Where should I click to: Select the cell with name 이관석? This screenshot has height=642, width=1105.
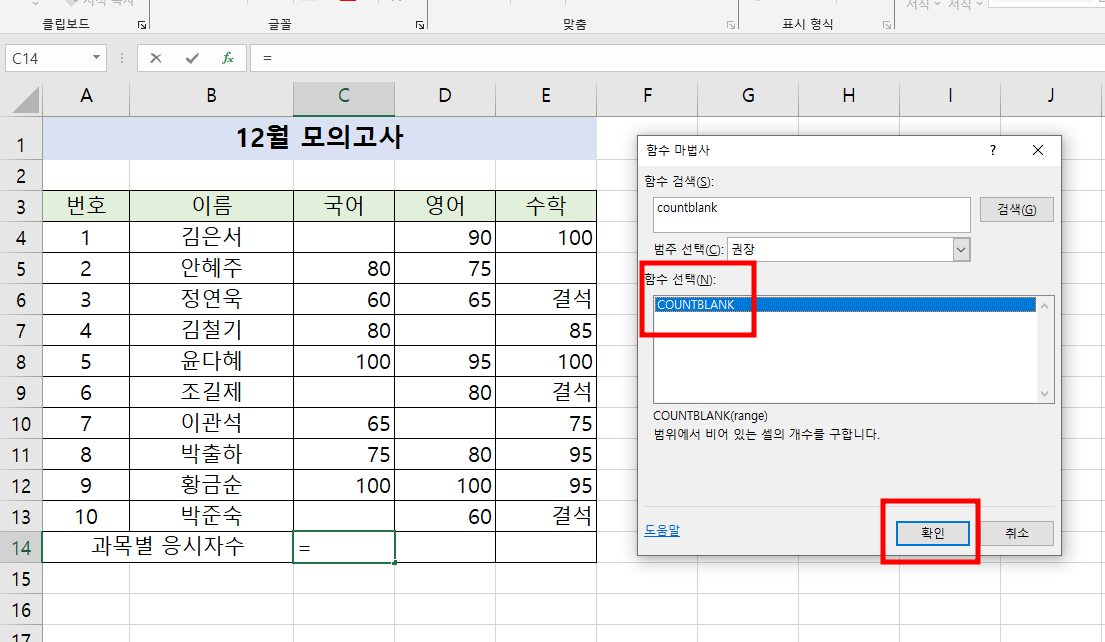point(211,424)
